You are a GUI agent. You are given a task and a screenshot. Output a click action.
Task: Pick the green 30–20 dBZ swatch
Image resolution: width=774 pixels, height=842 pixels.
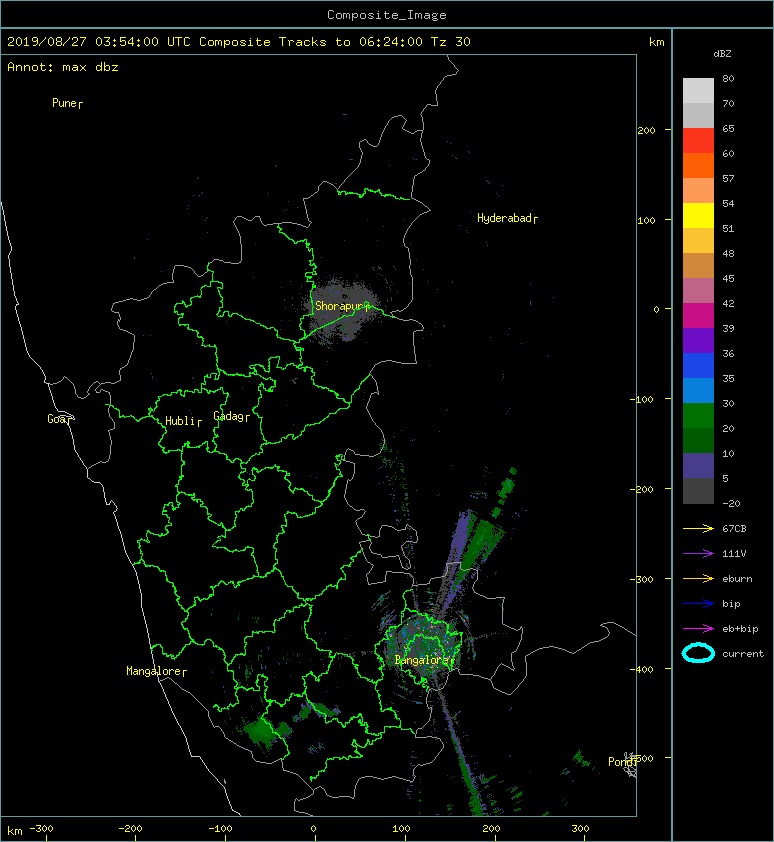click(698, 415)
